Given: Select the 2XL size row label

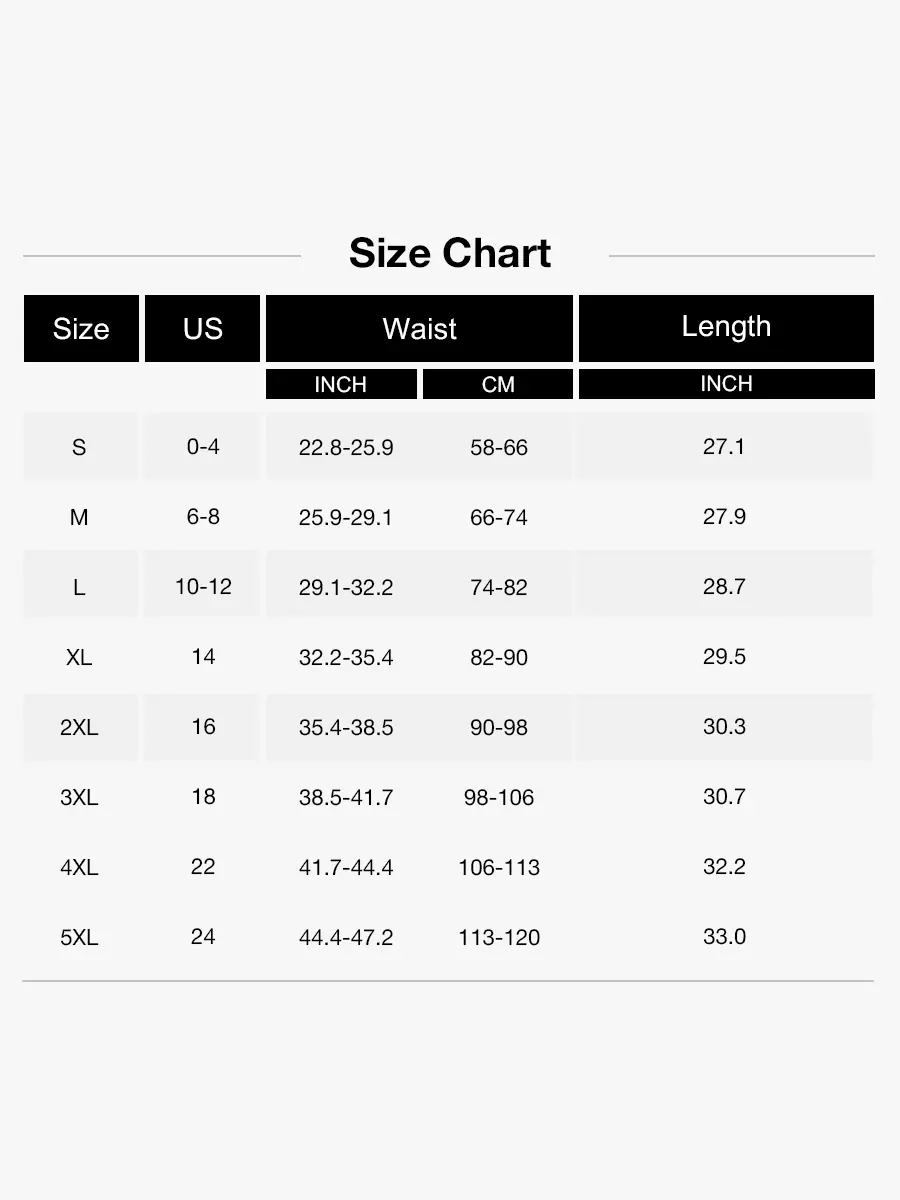Looking at the screenshot, I should [x=79, y=727].
